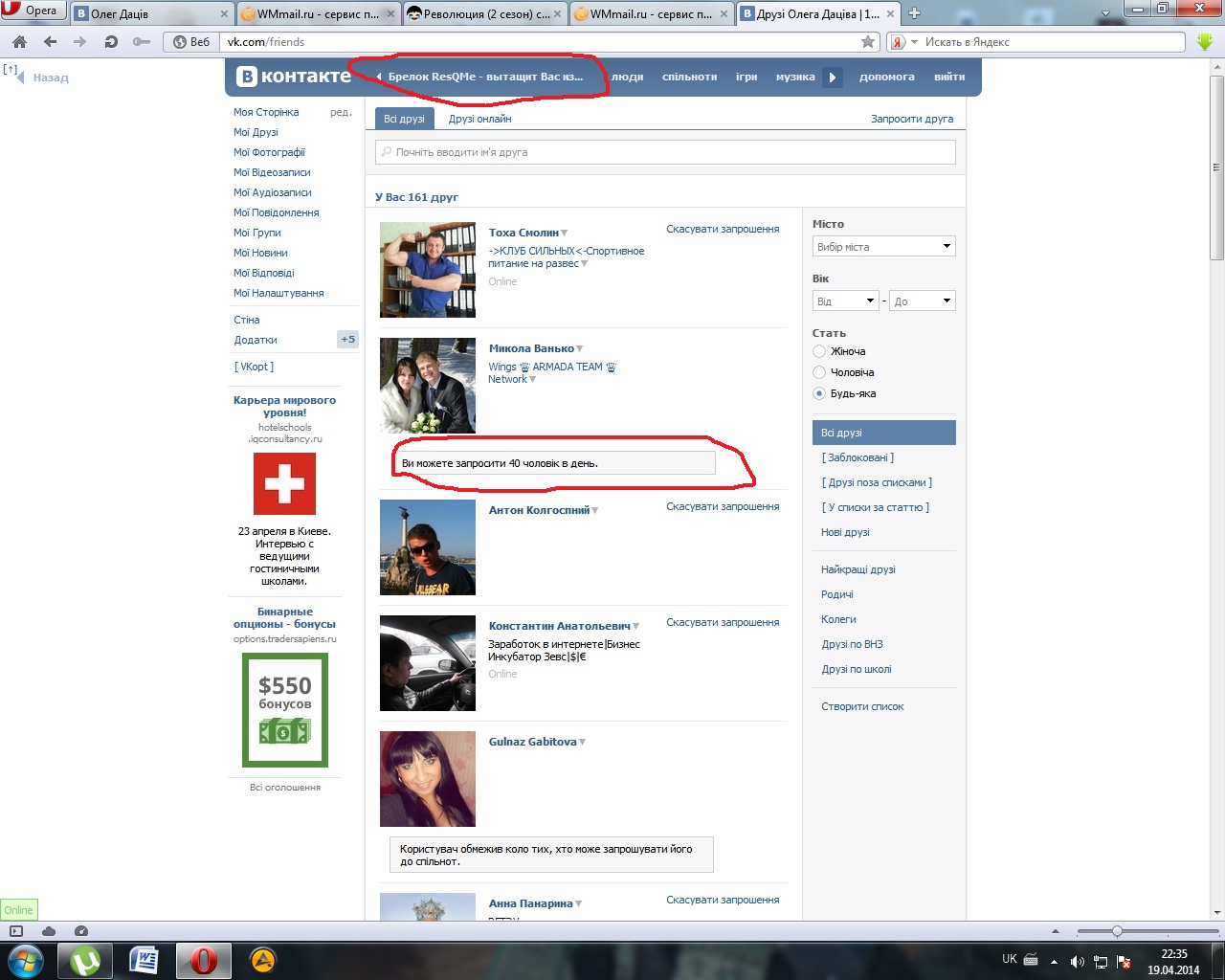Screen dimensions: 1225x980
Task: Open the [ Заблоковані ] friends list
Action: (857, 458)
